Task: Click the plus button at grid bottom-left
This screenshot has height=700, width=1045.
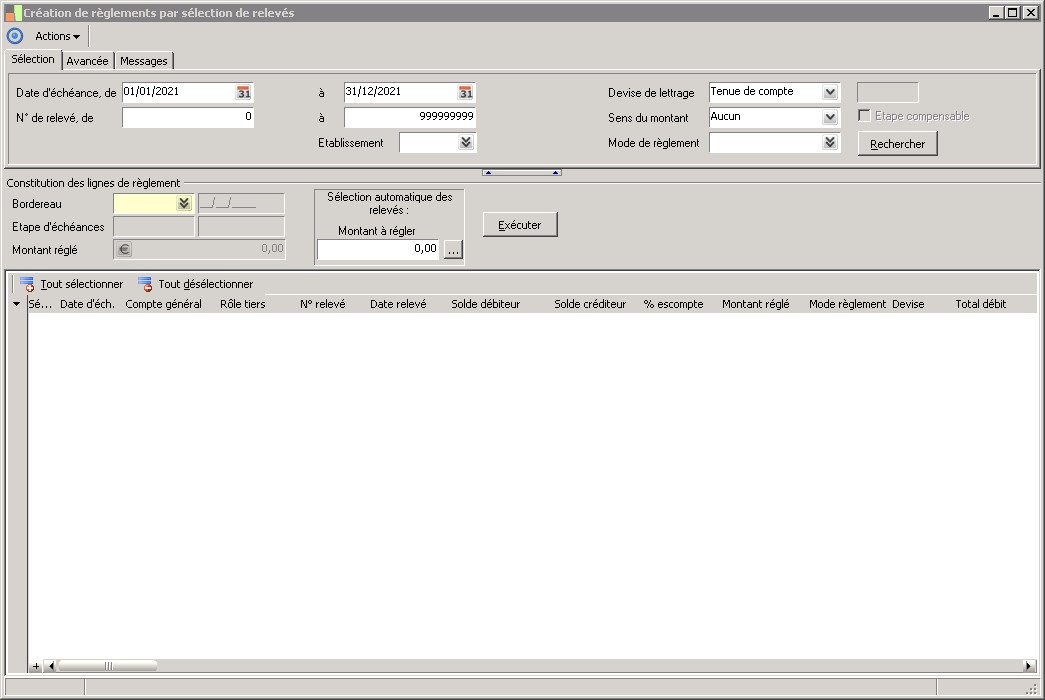Action: point(36,666)
